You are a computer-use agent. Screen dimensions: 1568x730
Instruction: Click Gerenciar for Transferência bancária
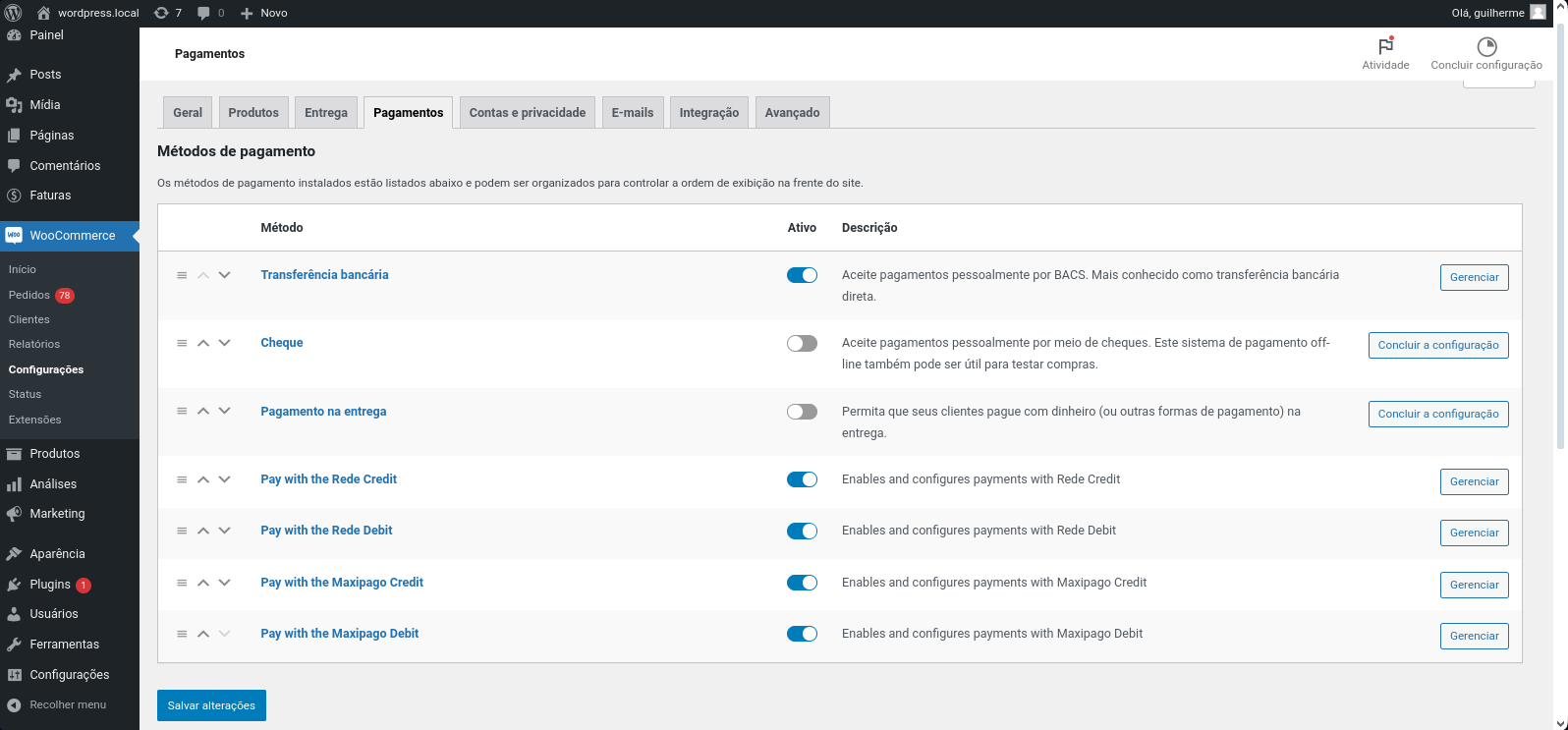tap(1475, 277)
